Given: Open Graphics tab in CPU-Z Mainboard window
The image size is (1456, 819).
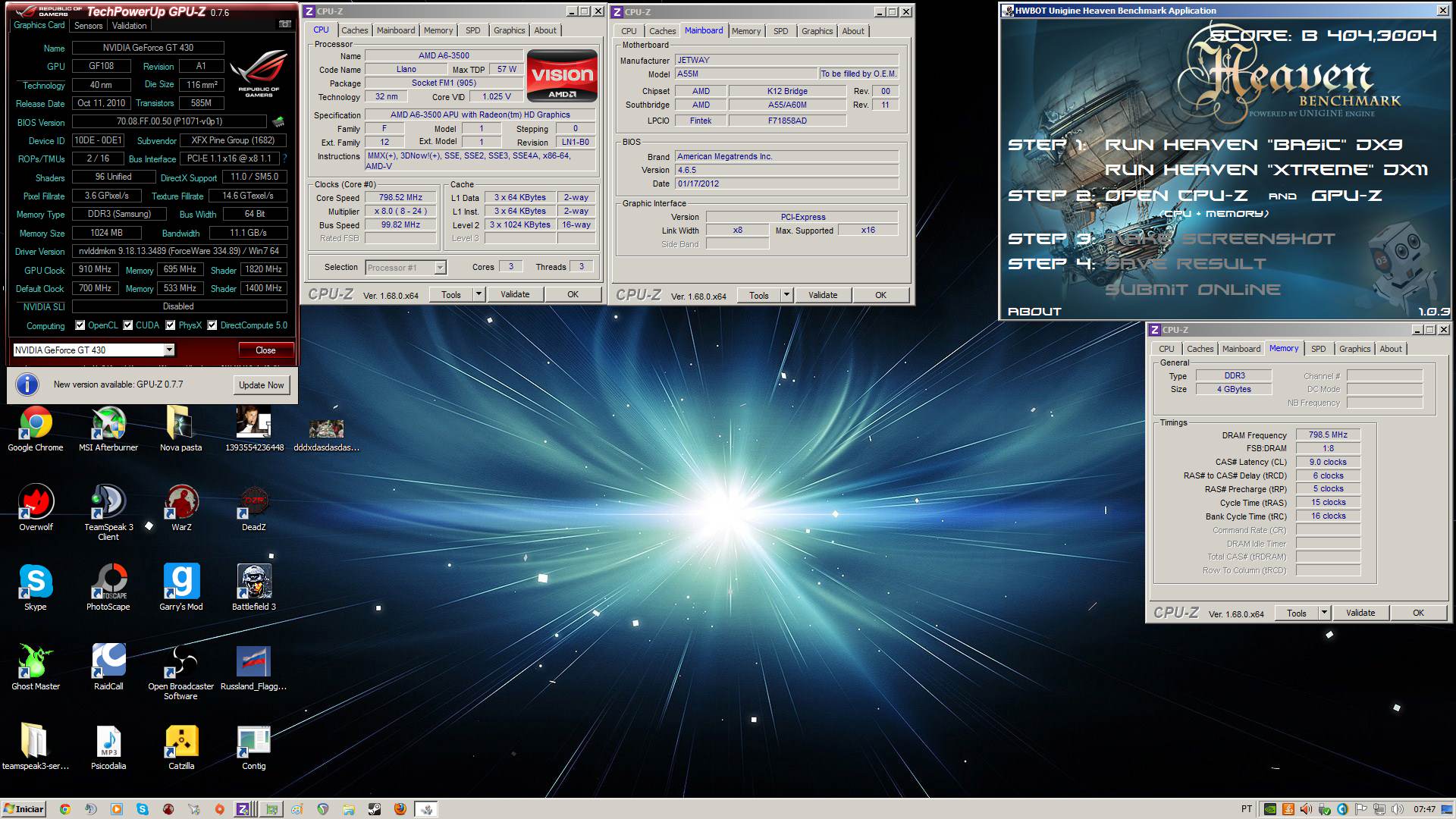Looking at the screenshot, I should 817,31.
